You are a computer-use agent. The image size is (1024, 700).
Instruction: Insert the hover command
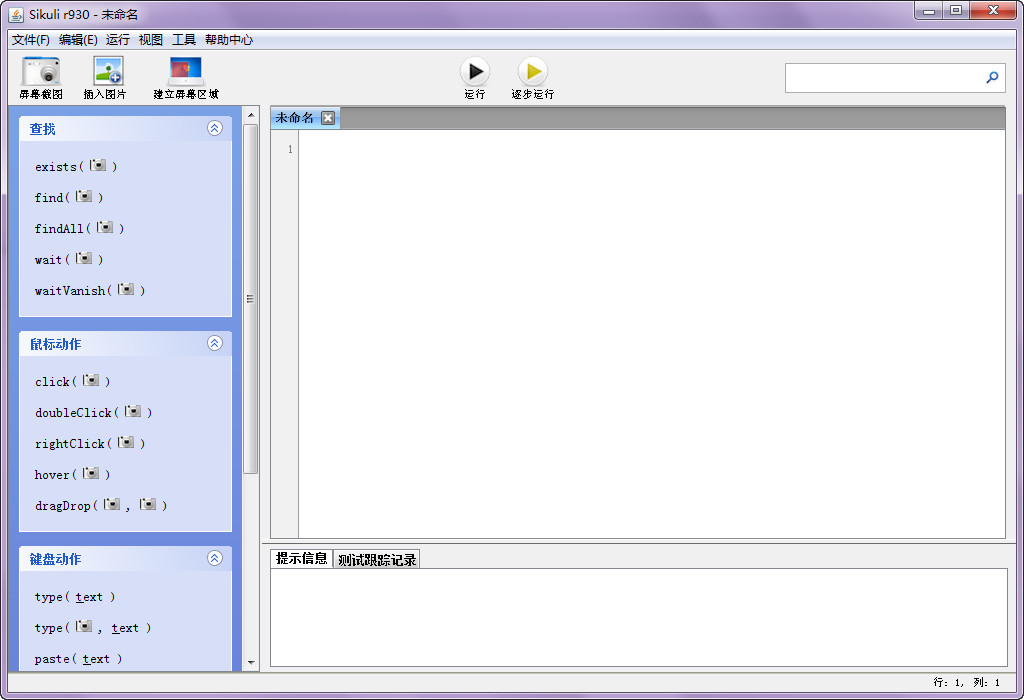point(72,475)
